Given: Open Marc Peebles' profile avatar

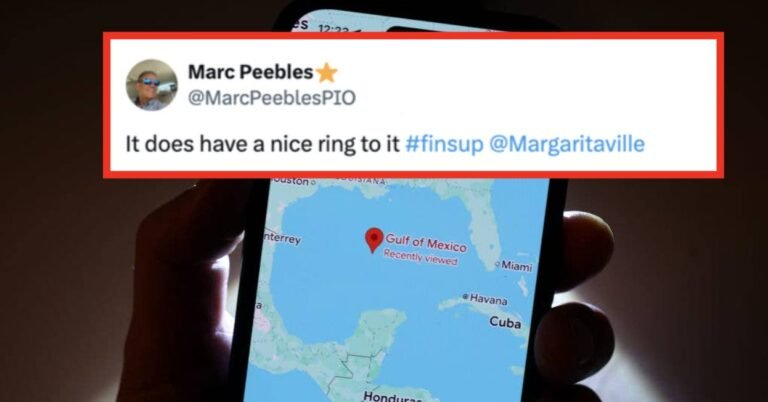Looking at the screenshot, I should (152, 85).
